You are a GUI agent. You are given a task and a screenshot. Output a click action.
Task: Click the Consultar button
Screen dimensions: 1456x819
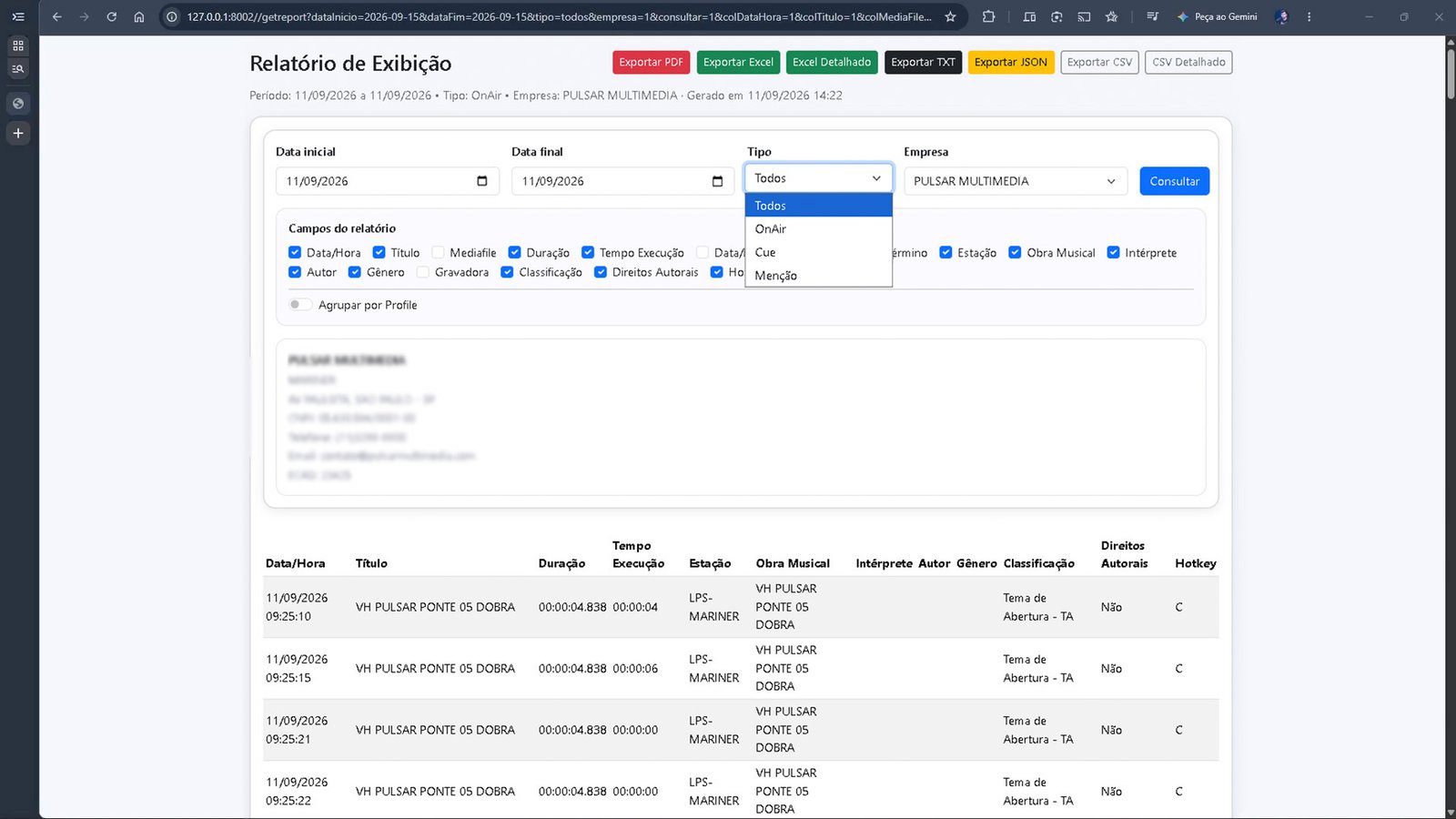point(1175,181)
